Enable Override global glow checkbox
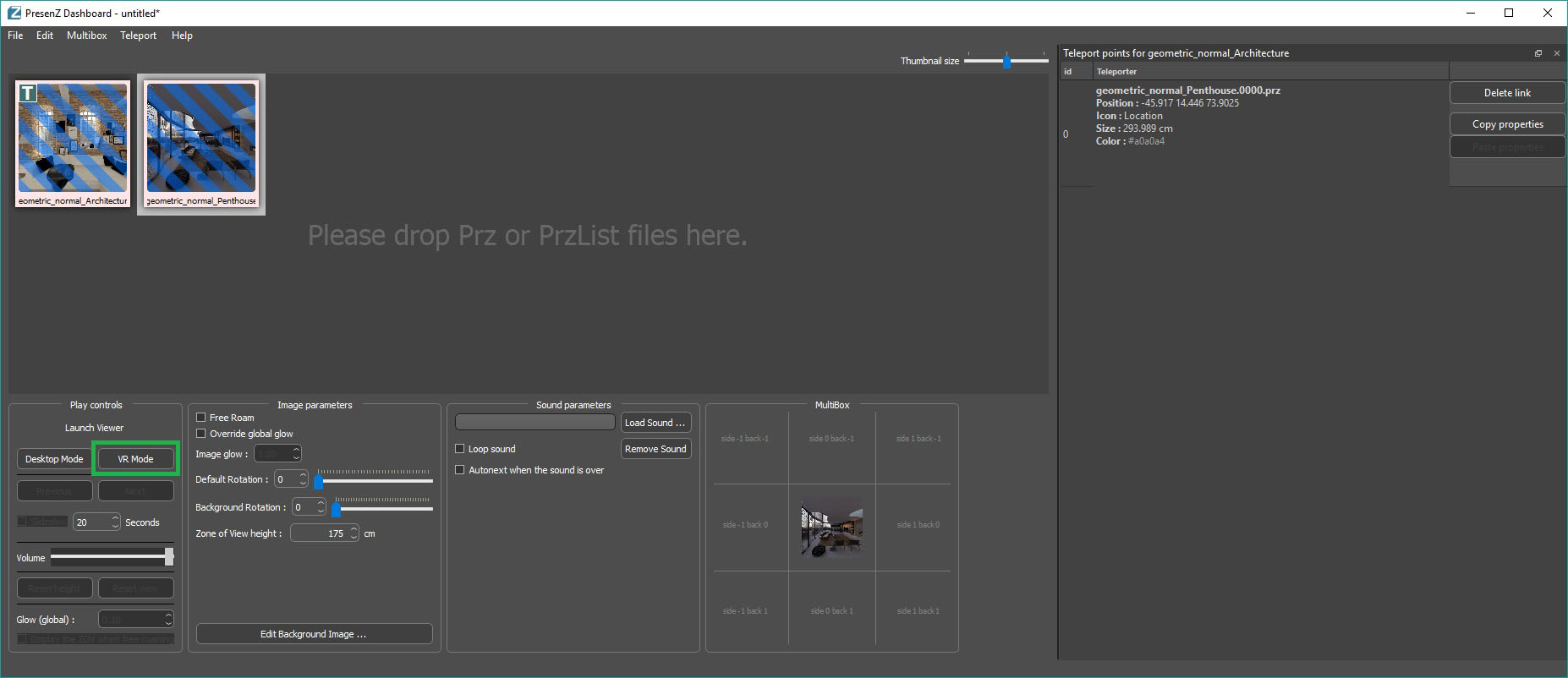The width and height of the screenshot is (1568, 678). pyautogui.click(x=201, y=434)
